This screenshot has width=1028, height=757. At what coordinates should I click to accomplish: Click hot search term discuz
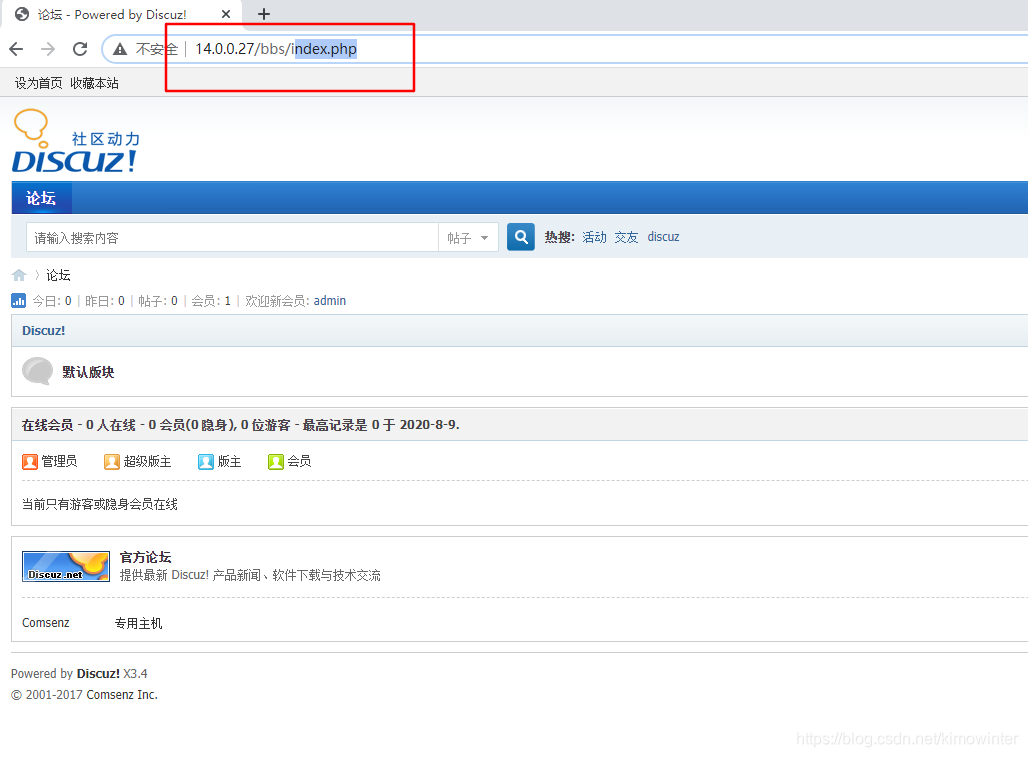(663, 237)
